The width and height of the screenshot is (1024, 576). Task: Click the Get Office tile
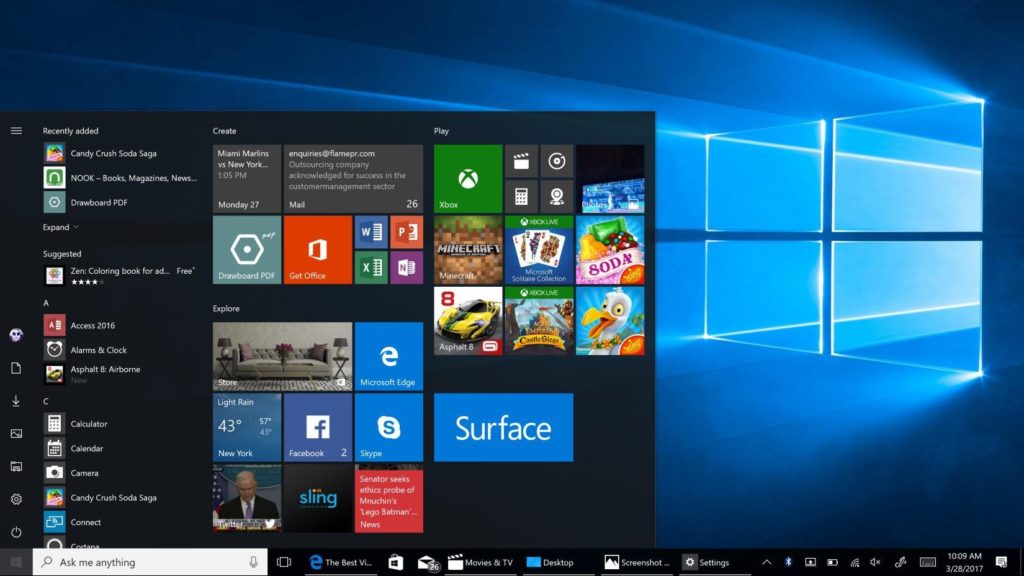[x=317, y=250]
